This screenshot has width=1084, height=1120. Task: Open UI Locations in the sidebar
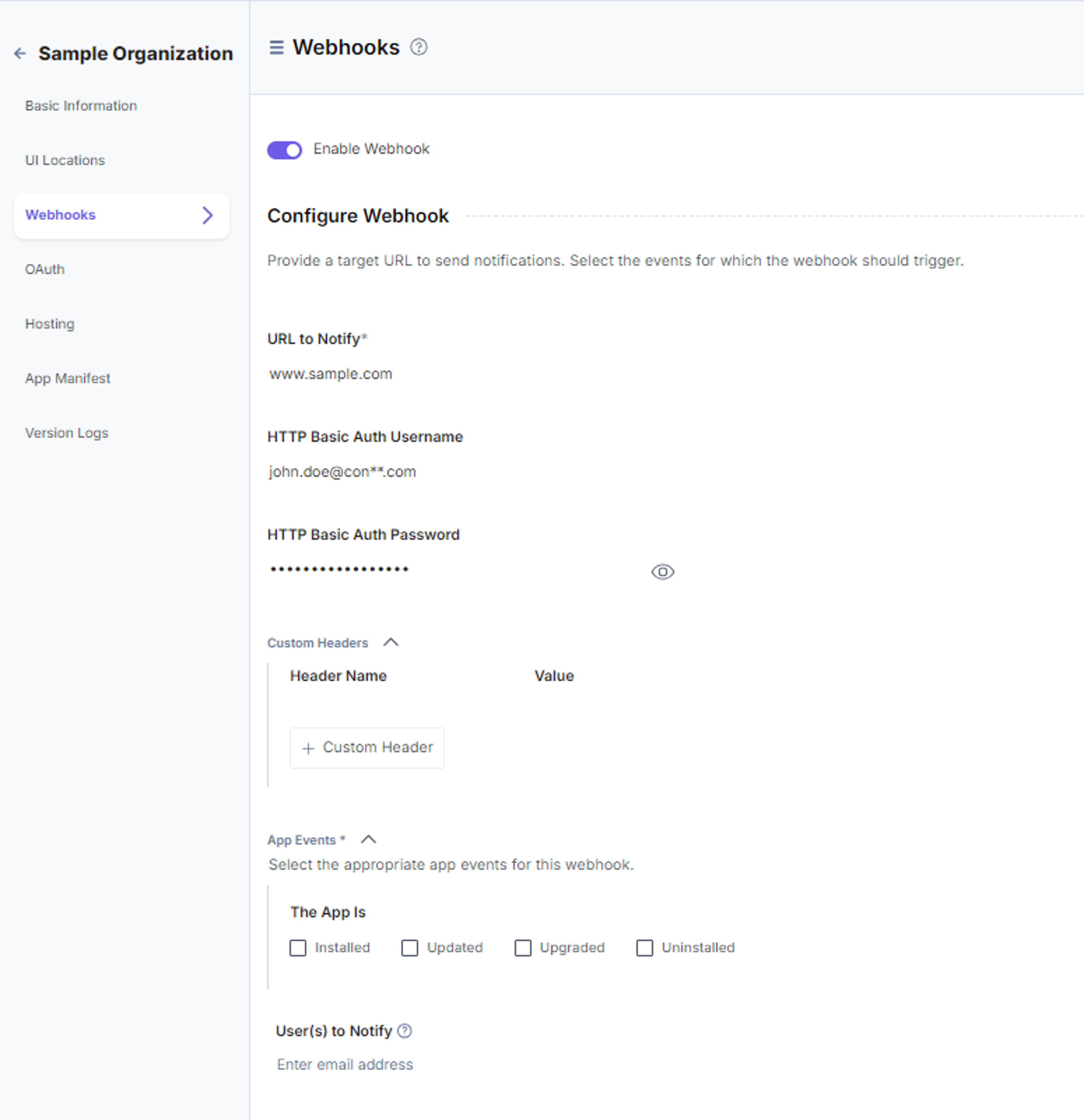point(65,161)
